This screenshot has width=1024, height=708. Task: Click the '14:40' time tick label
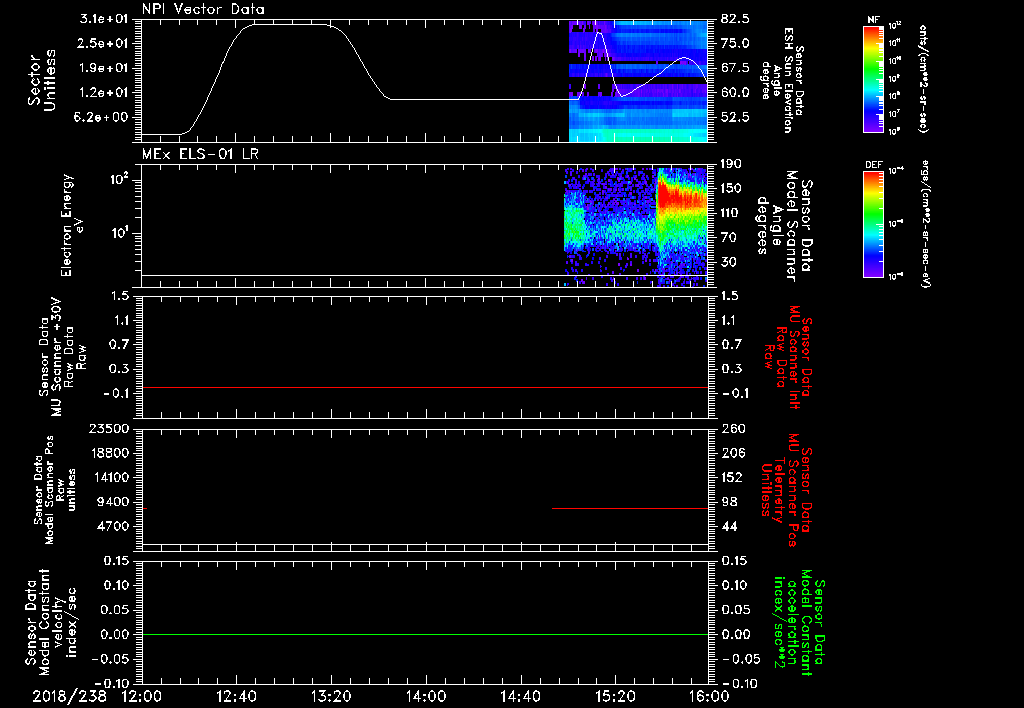pyautogui.click(x=520, y=697)
